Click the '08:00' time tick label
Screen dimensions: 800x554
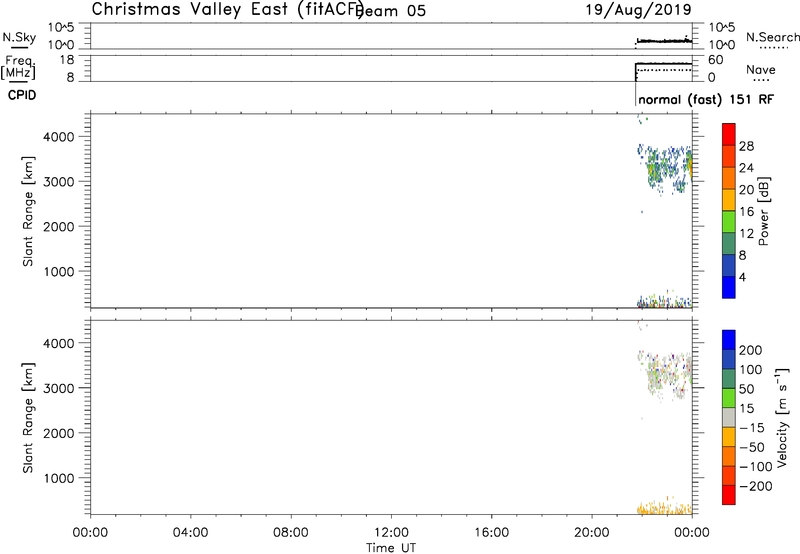click(x=291, y=533)
